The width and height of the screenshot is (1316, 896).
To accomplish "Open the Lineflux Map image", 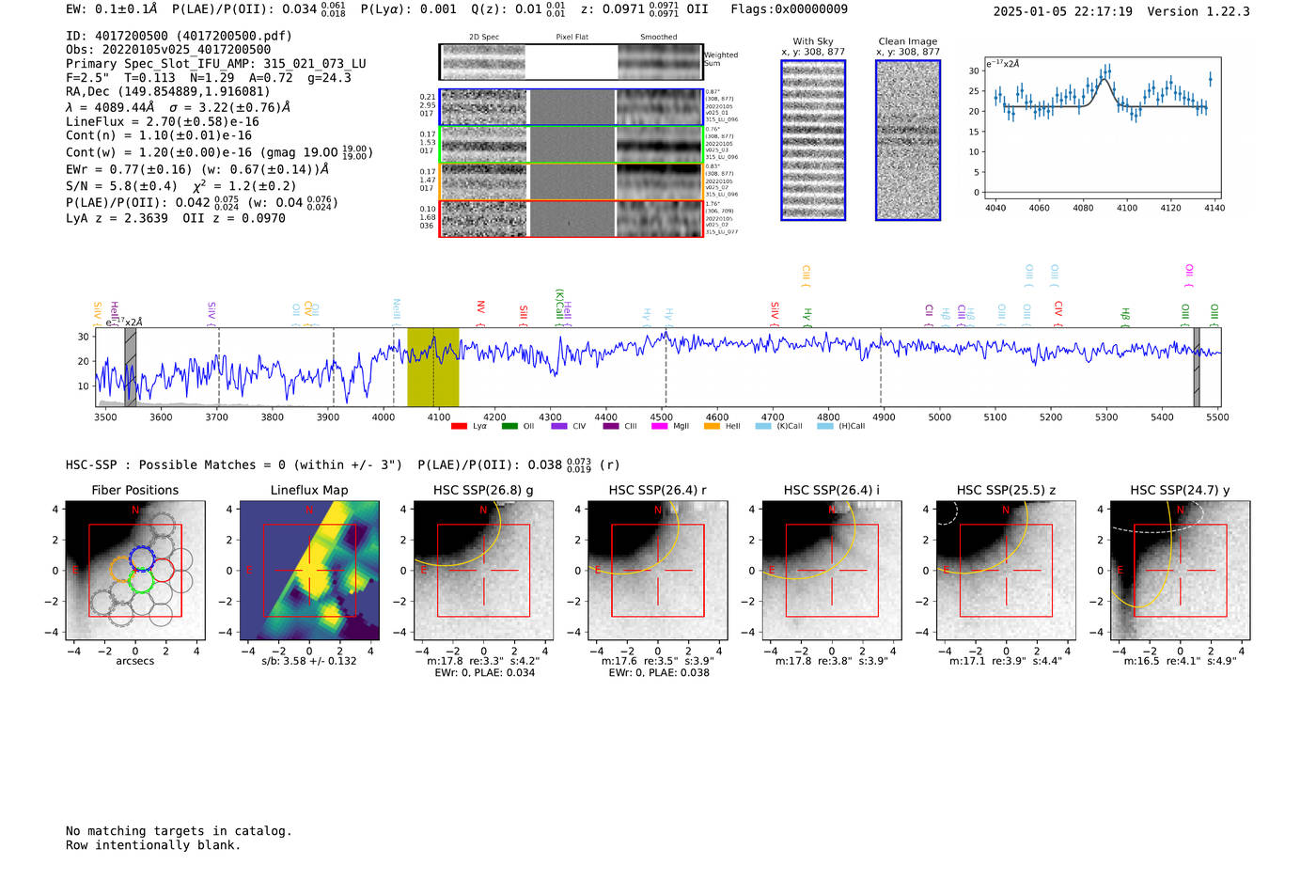I will (309, 570).
